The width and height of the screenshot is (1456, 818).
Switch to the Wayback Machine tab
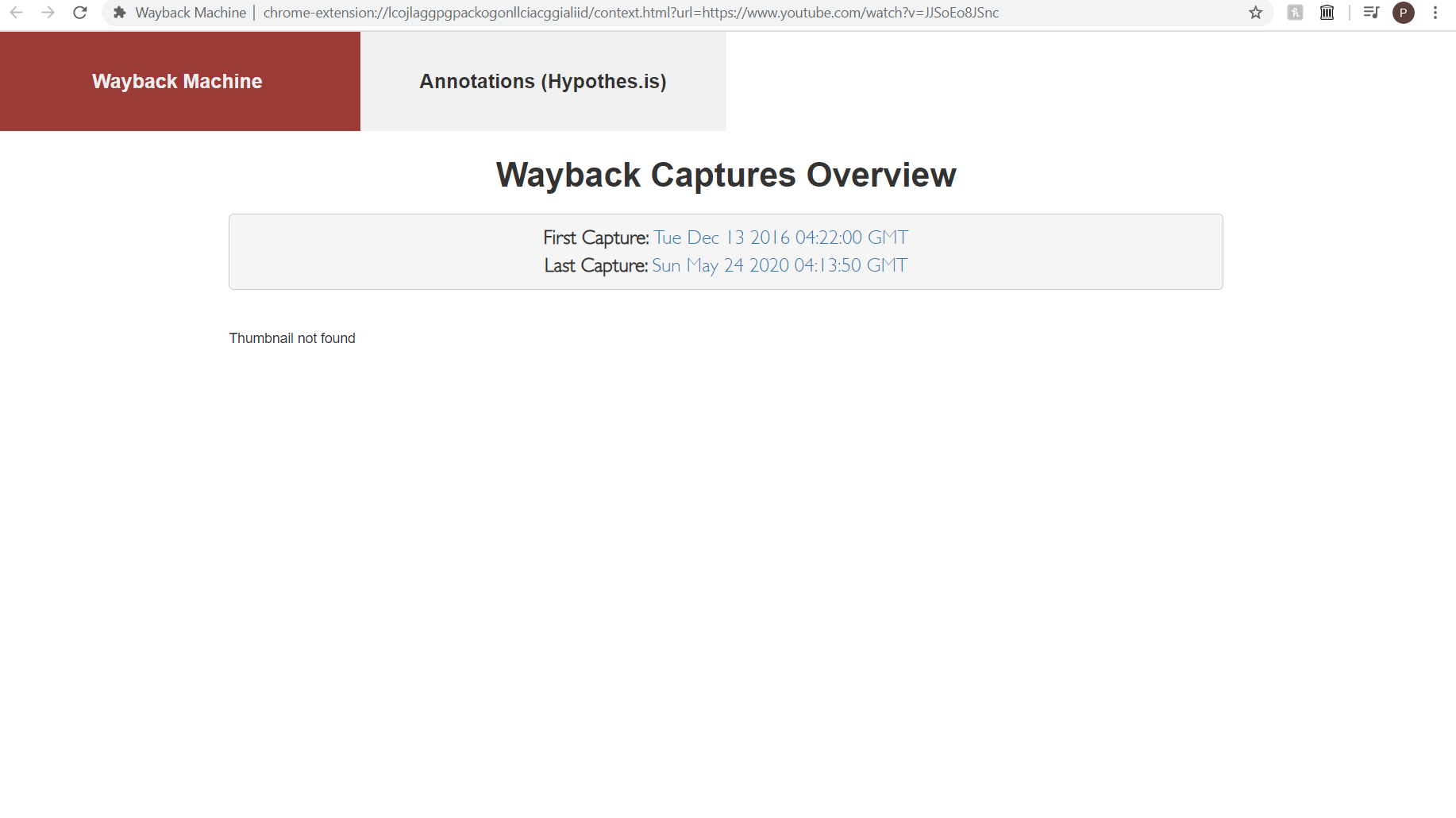[177, 81]
